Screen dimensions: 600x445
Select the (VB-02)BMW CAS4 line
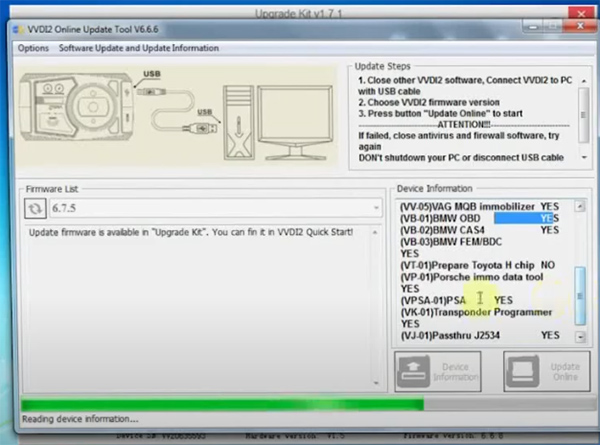[479, 230]
